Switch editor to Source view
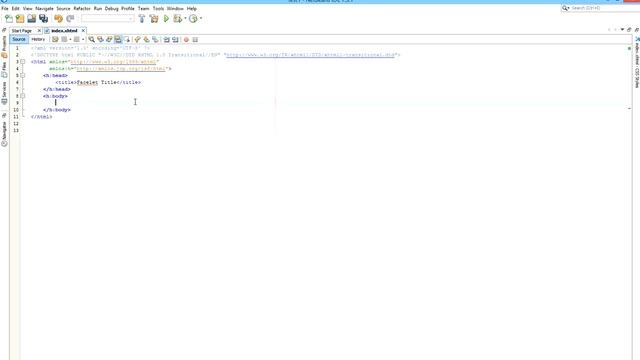This screenshot has height=360, width=640. coord(19,39)
